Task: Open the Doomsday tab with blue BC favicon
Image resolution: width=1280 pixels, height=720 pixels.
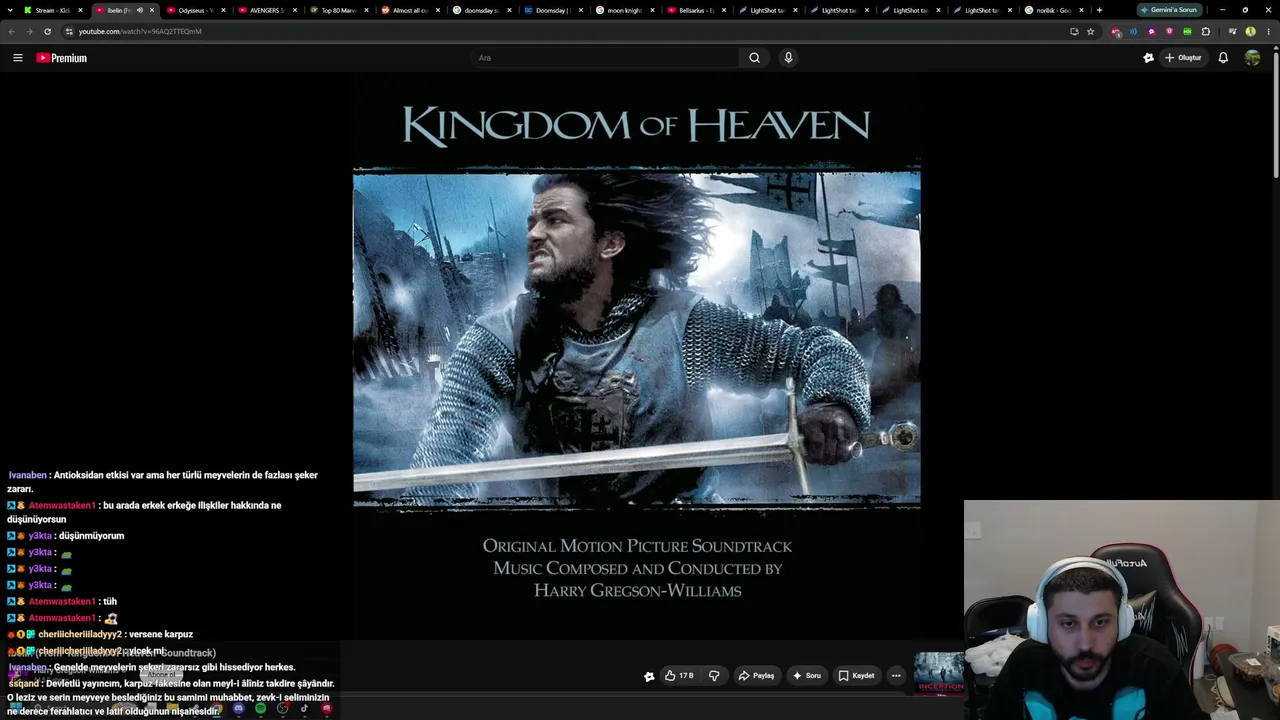Action: click(554, 10)
